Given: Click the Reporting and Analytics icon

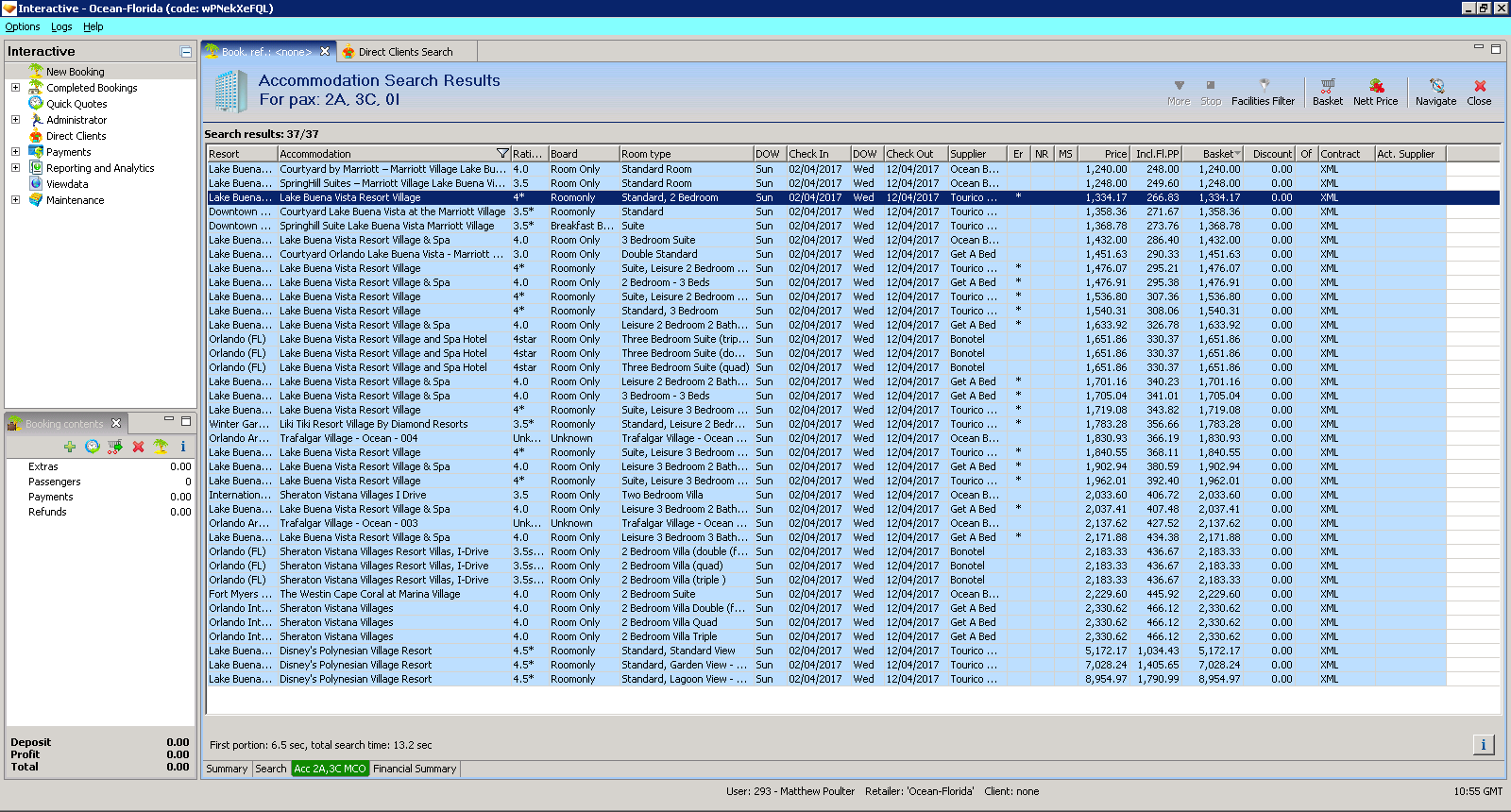Looking at the screenshot, I should coord(36,167).
